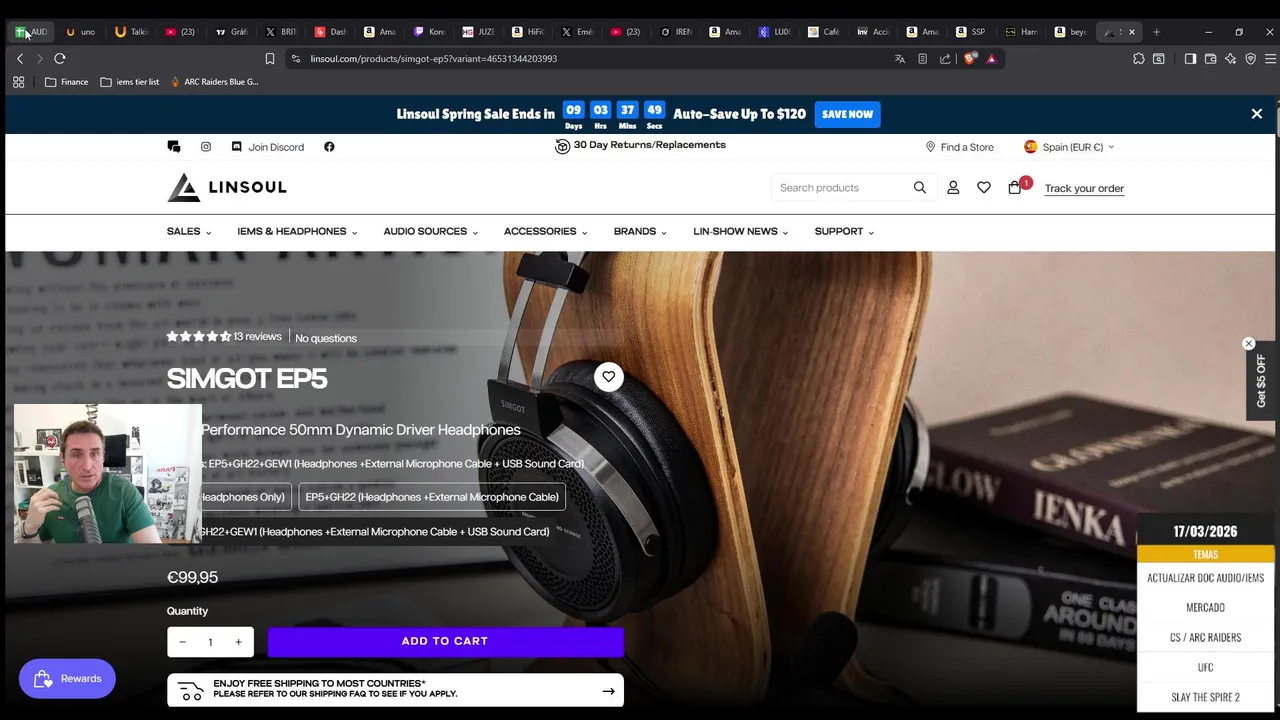Click ADD TO CART button

tap(445, 642)
